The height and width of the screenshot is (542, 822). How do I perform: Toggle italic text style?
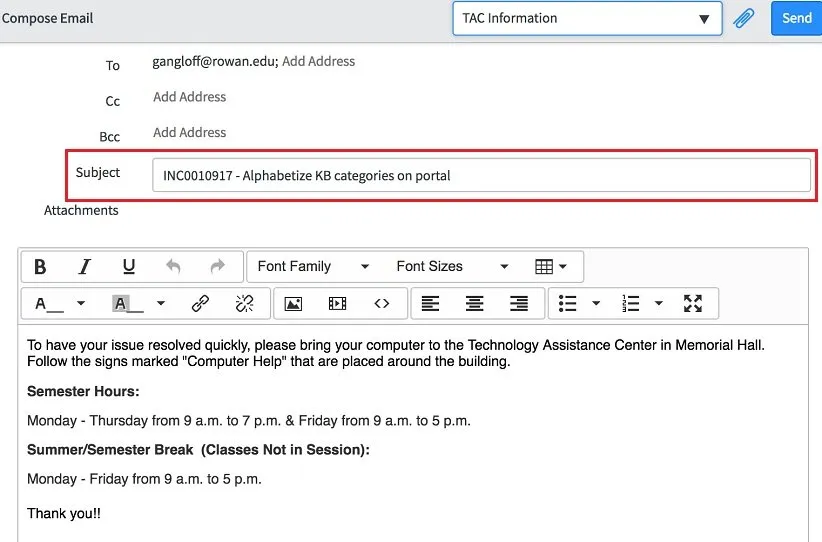[x=85, y=267]
